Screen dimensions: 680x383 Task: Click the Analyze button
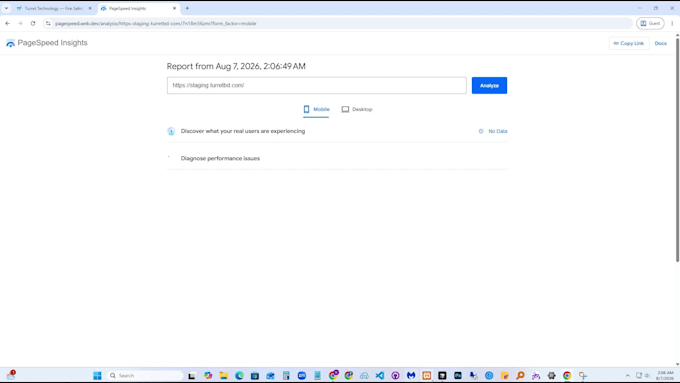click(x=489, y=85)
